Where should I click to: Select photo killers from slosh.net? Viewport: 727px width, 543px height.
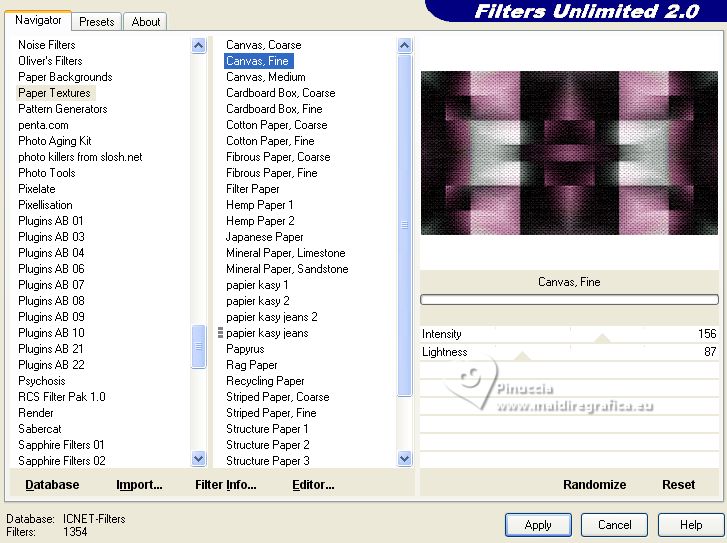click(x=80, y=157)
